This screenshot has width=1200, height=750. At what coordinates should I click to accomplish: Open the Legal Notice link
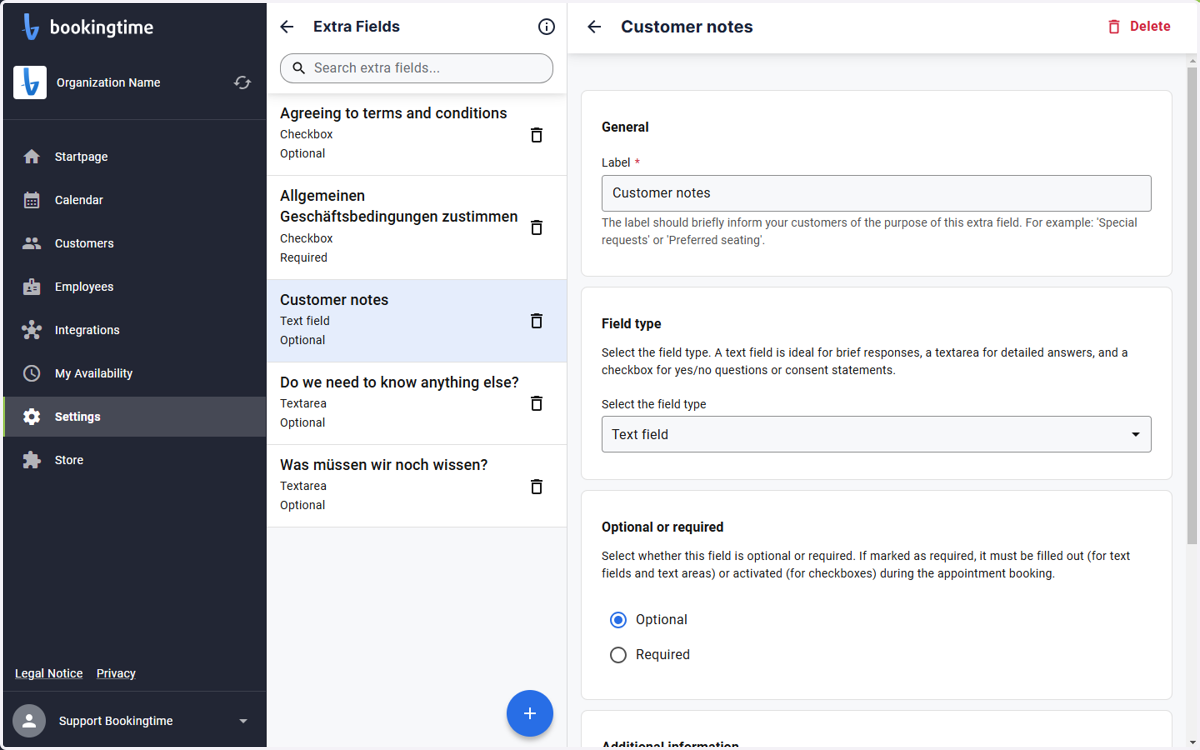point(49,673)
